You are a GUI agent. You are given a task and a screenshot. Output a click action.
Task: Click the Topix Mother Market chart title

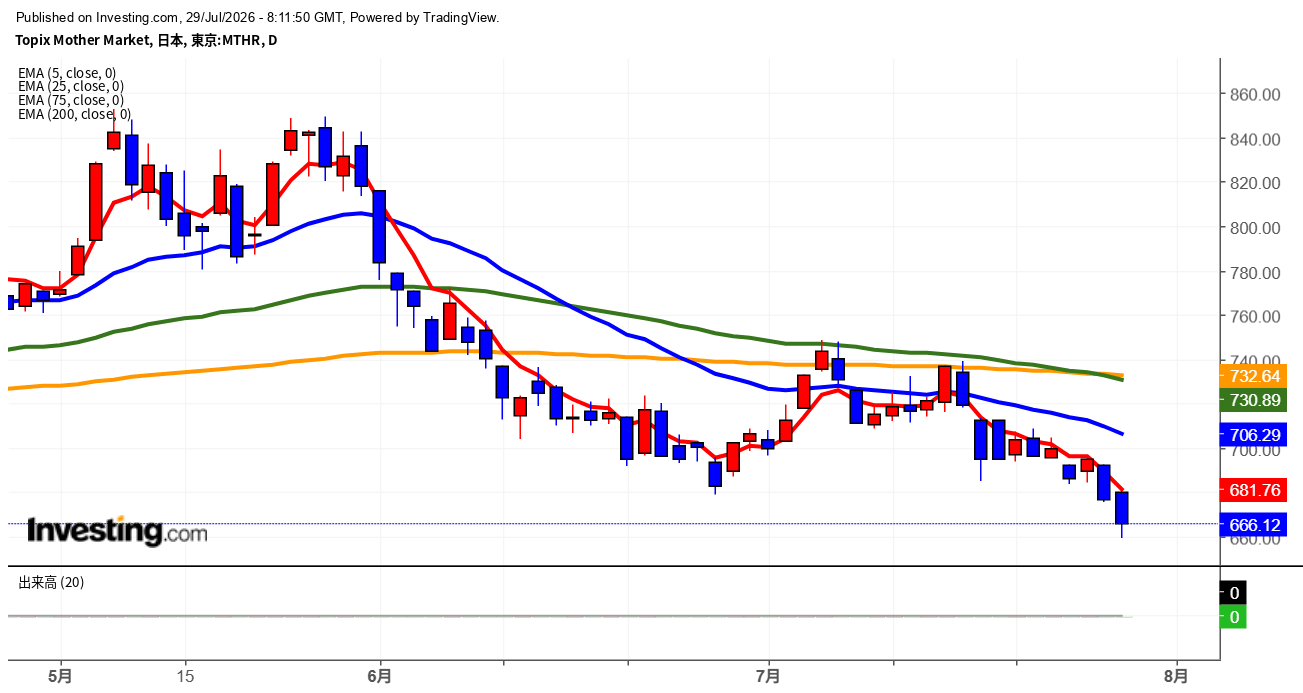pyautogui.click(x=146, y=41)
